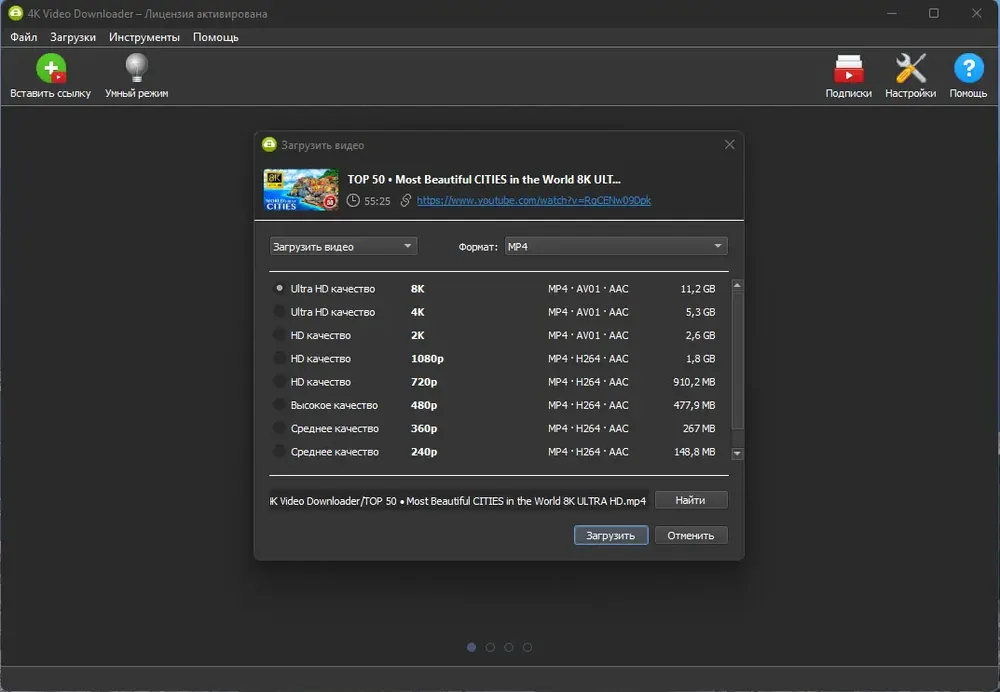
Task: Click the 910,2 MB file size value
Action: 694,382
